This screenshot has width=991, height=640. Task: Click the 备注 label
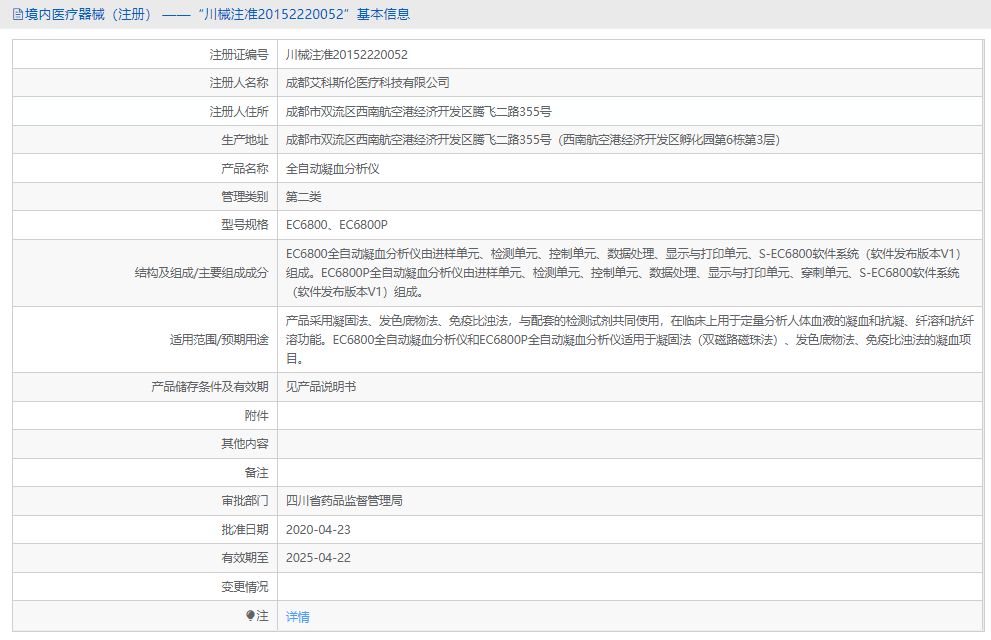click(257, 473)
